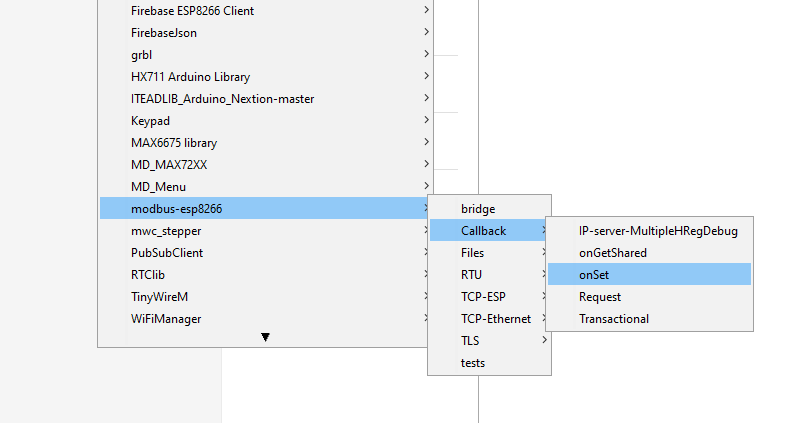Open MD_MAX72XX library examples
Viewport: 796px width, 423px height.
[266, 165]
